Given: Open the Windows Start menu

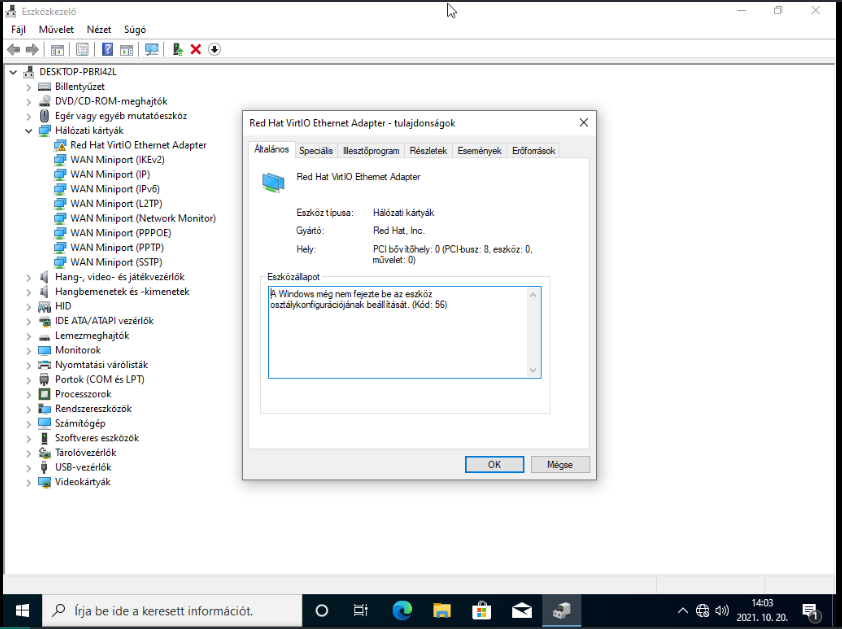Looking at the screenshot, I should click(22, 611).
